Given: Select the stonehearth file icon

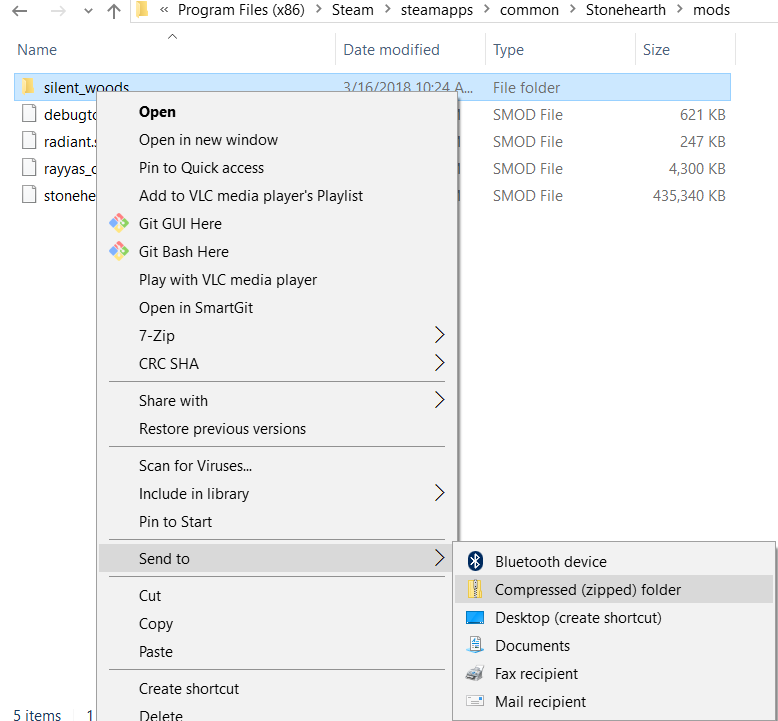Looking at the screenshot, I should 29,195.
